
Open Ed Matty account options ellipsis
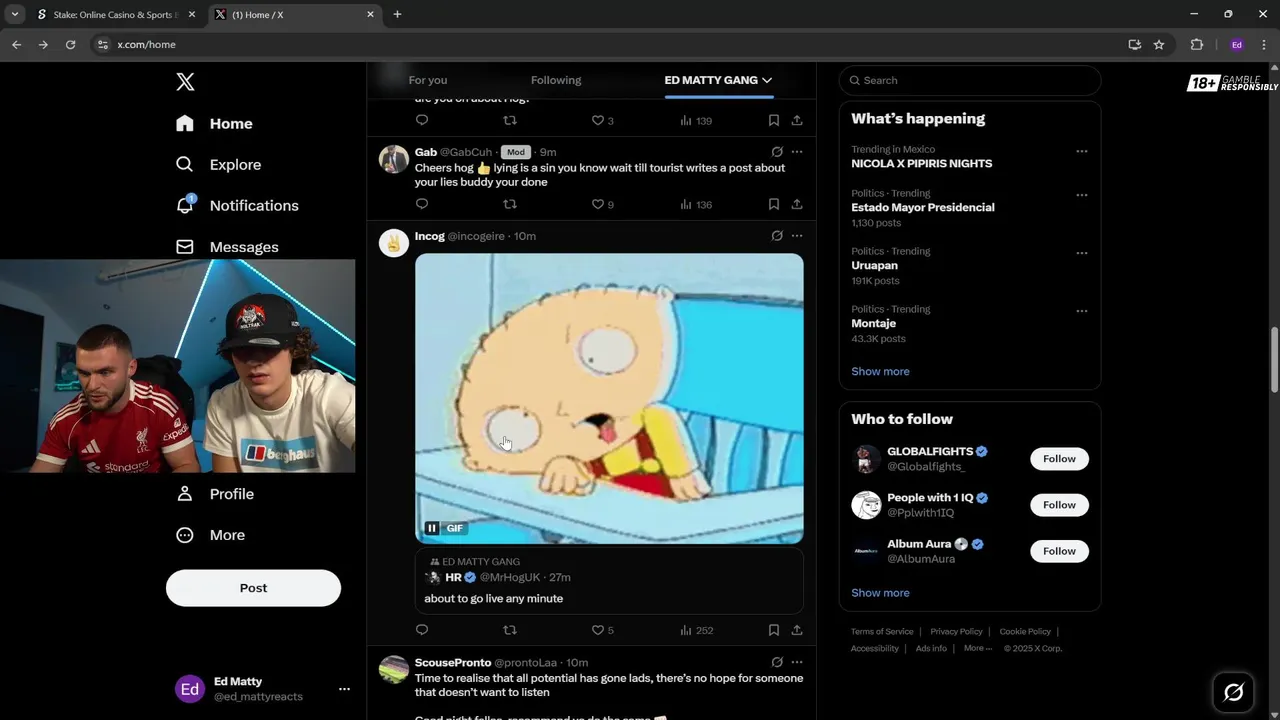click(x=344, y=689)
